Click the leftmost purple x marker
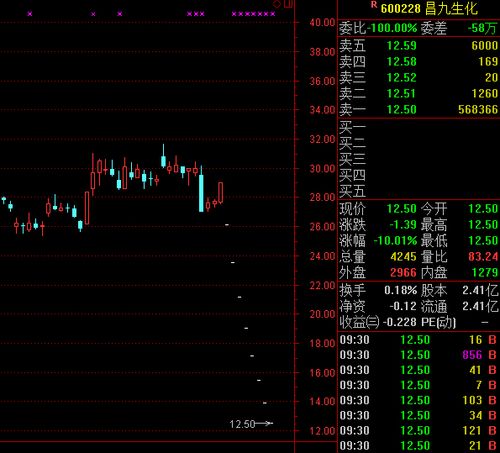The image size is (500, 453). click(x=30, y=14)
